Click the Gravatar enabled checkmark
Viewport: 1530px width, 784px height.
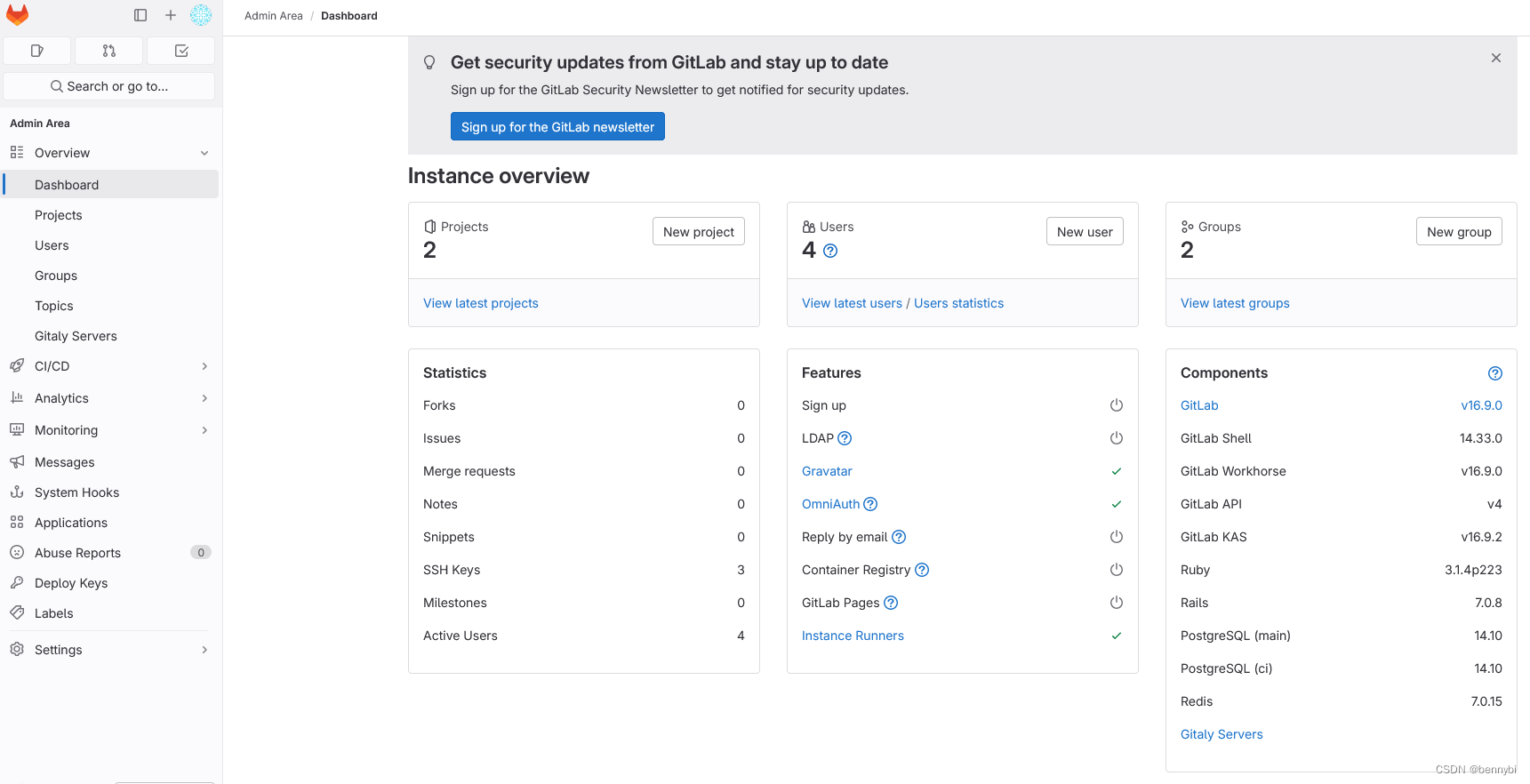1117,471
